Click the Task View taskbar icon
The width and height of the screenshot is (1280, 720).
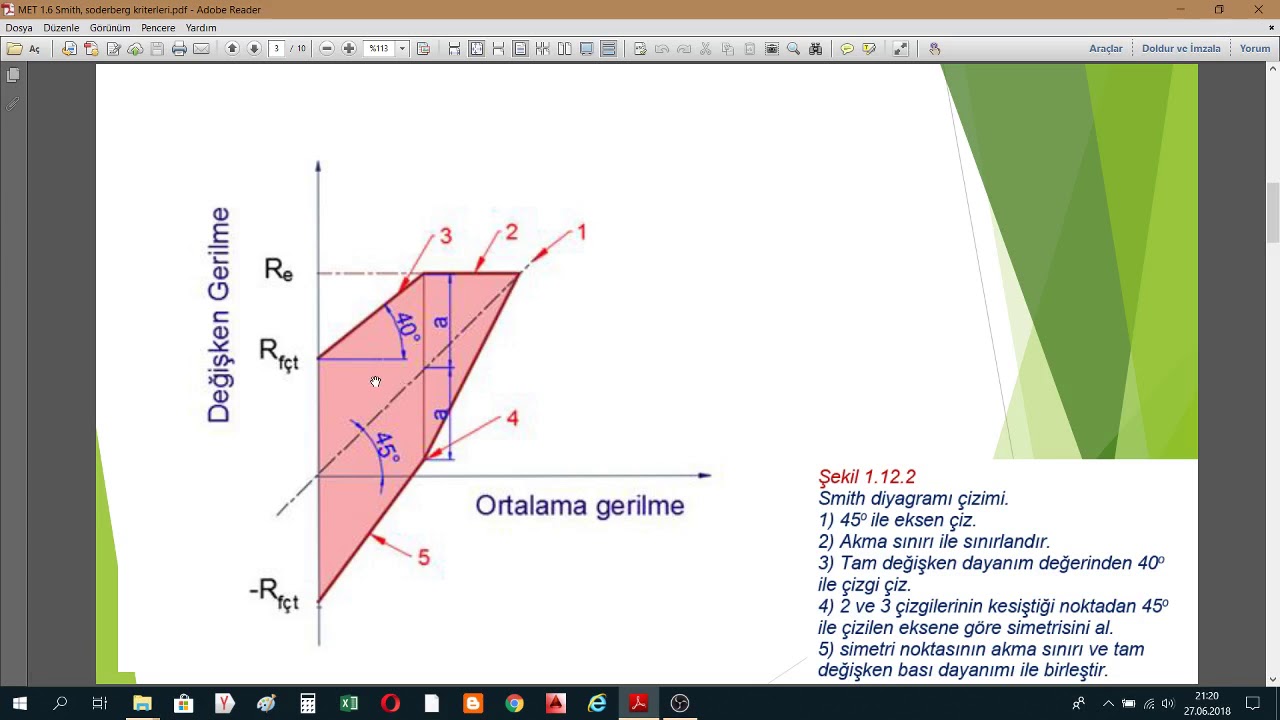(100, 704)
